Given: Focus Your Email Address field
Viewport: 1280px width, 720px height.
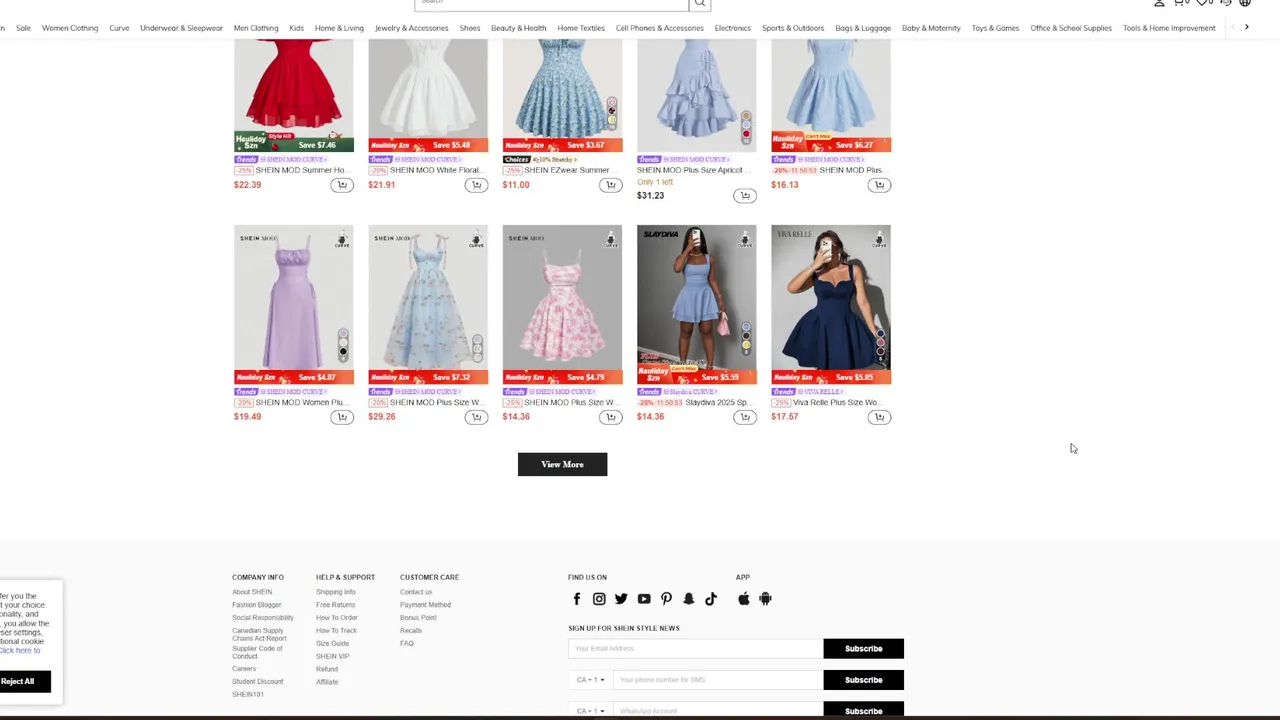Looking at the screenshot, I should pyautogui.click(x=696, y=649).
